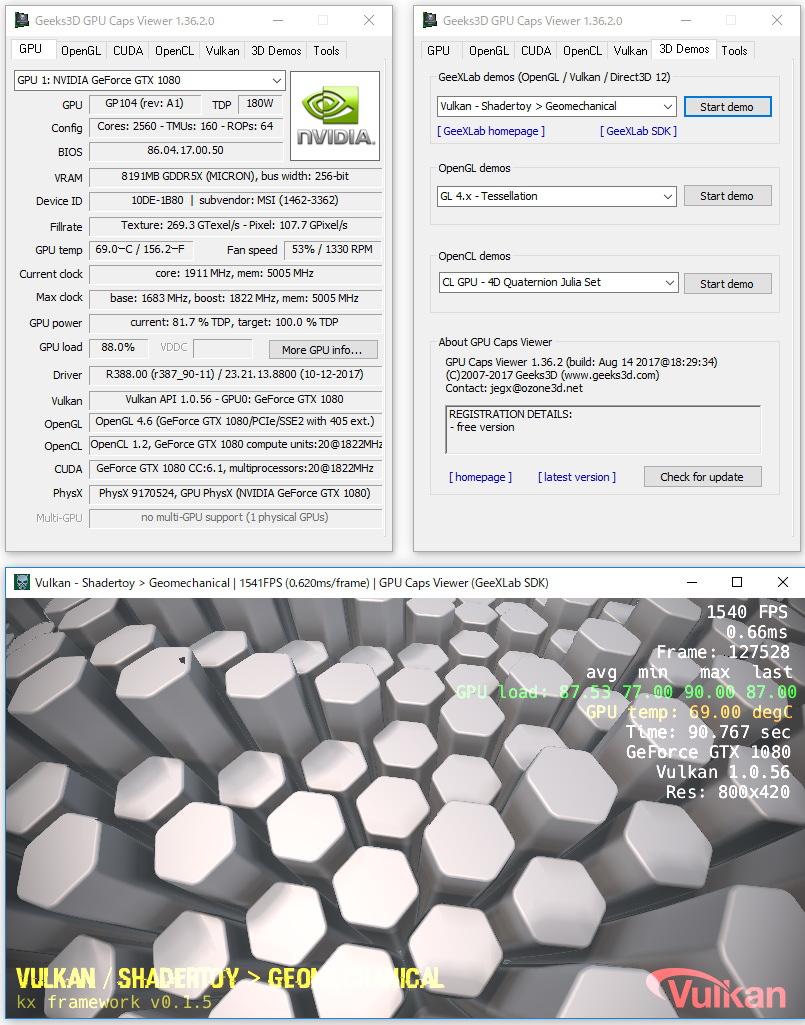The height and width of the screenshot is (1025, 805).
Task: Click skull icon in Vulkan demo title bar
Action: click(22, 582)
